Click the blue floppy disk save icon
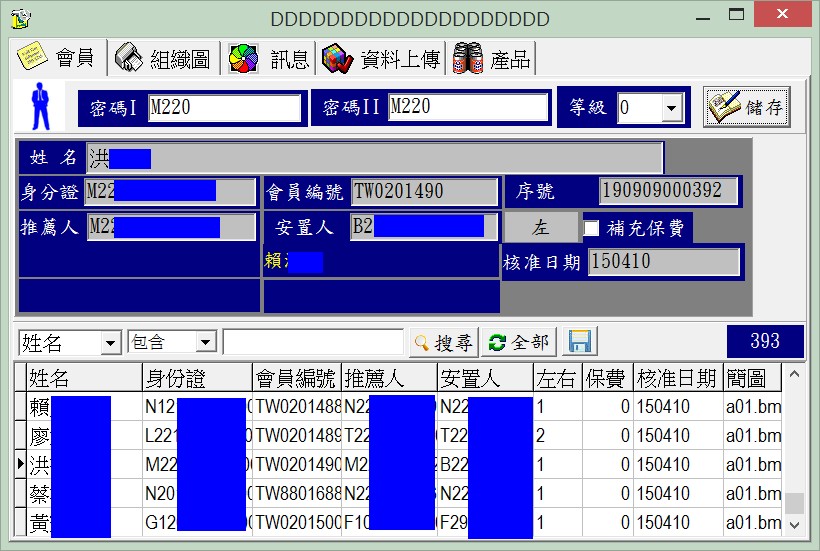Image resolution: width=820 pixels, height=551 pixels. [x=580, y=342]
